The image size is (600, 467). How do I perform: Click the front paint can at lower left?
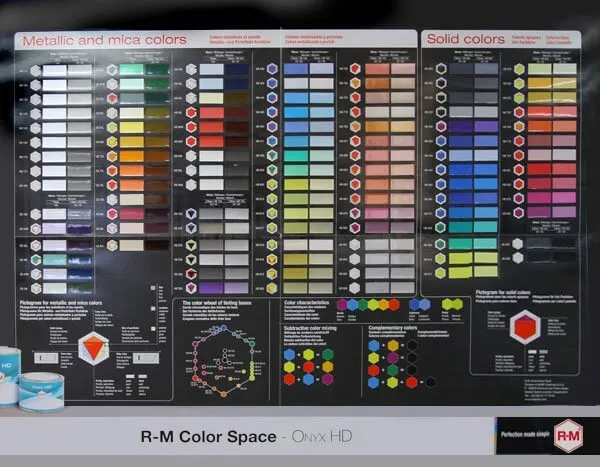point(41,392)
